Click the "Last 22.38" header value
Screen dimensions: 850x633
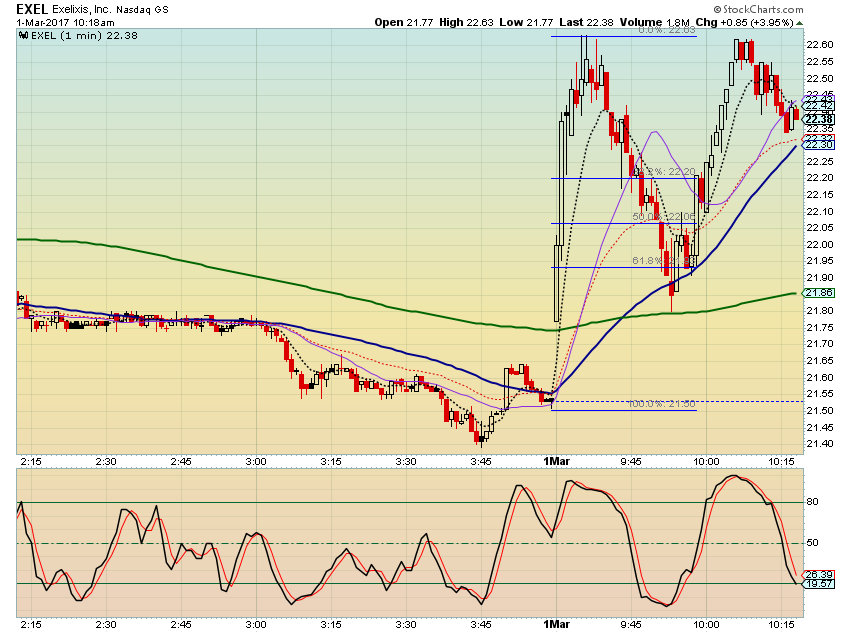586,23
